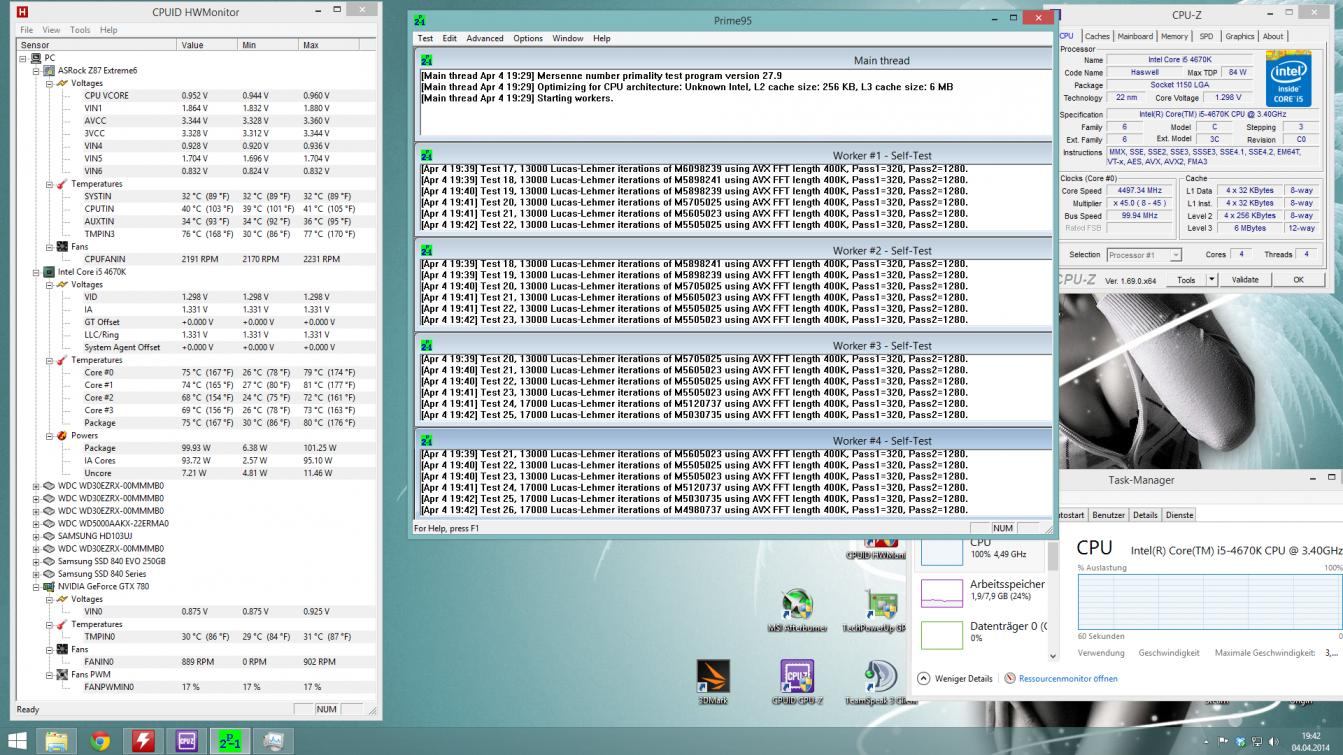Viewport: 1343px width, 755px height.
Task: Collapse Fans PWM under GeForce GTX 780
Action: tap(49, 675)
